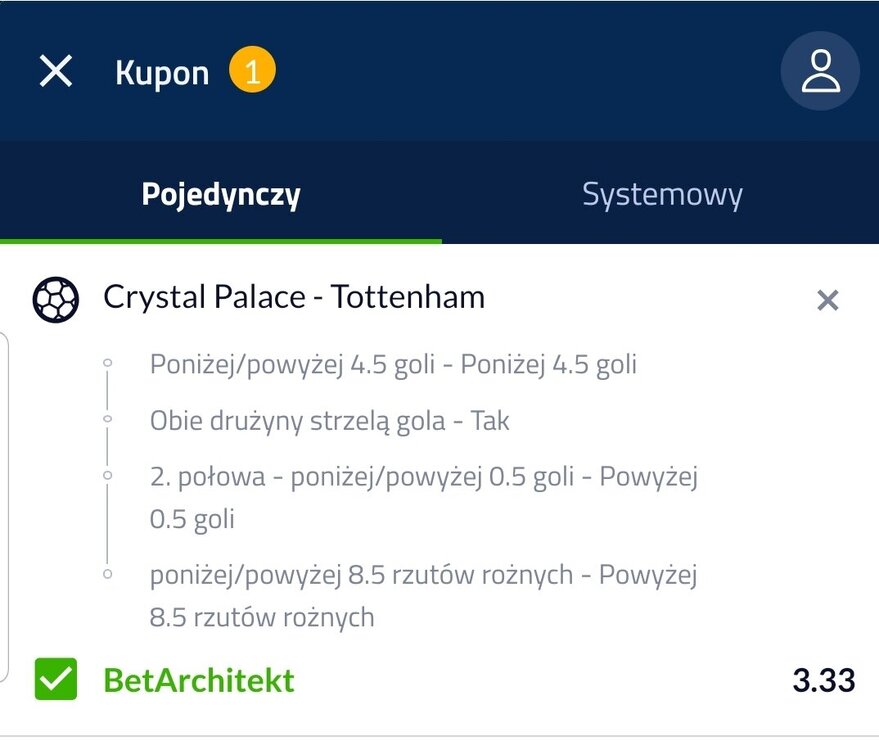Click the BetArchitekt label

(x=199, y=681)
